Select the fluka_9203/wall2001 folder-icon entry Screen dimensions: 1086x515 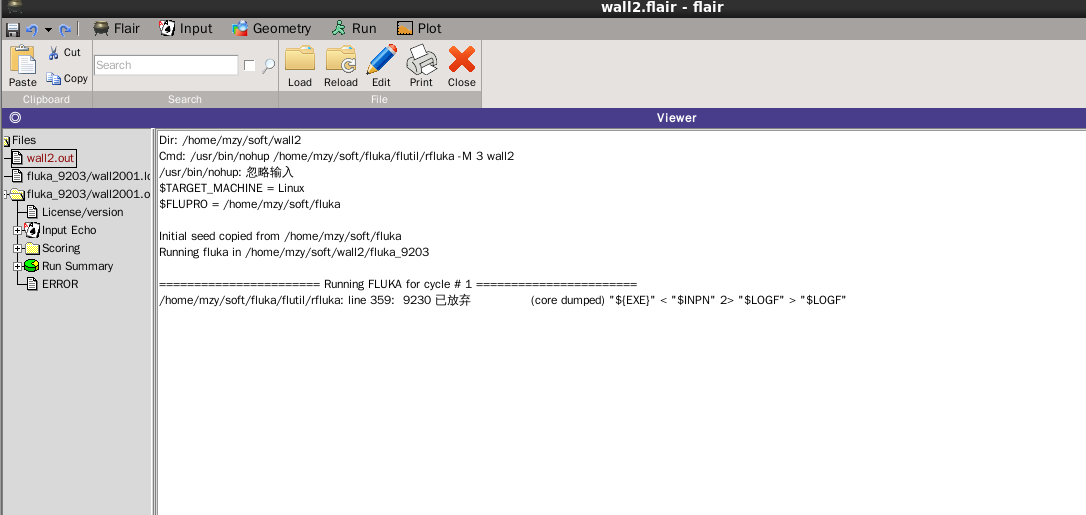pos(88,194)
